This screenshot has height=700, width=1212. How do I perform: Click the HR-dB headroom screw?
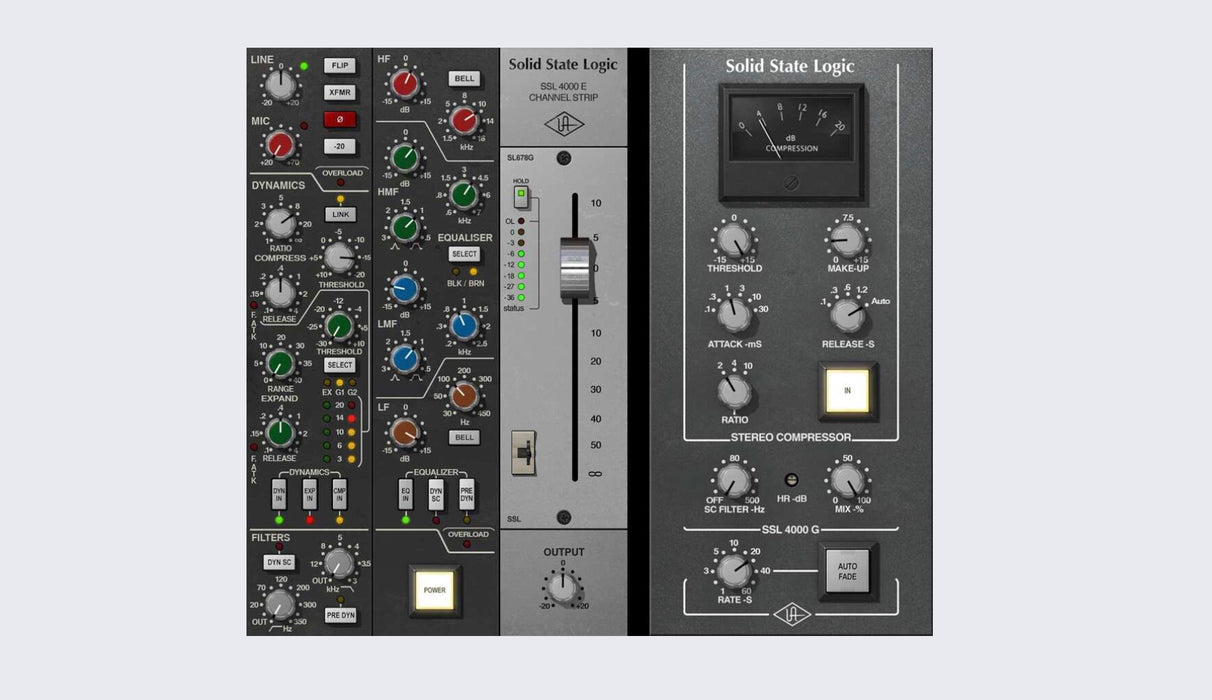[791, 481]
